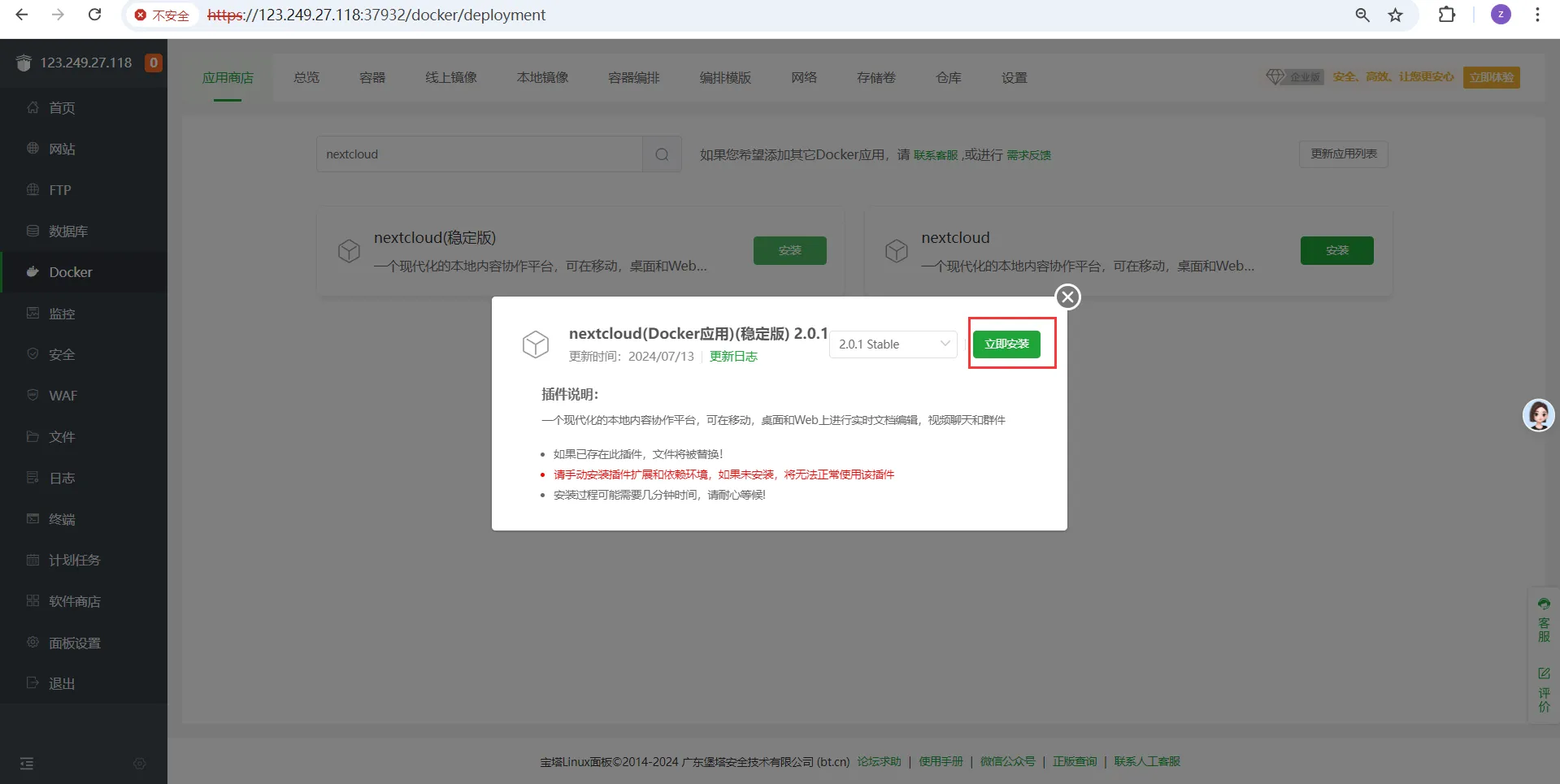Screen dimensions: 1560x784
Task: Click 安装 on the nextcloud(稳定版) card
Action: click(x=790, y=250)
